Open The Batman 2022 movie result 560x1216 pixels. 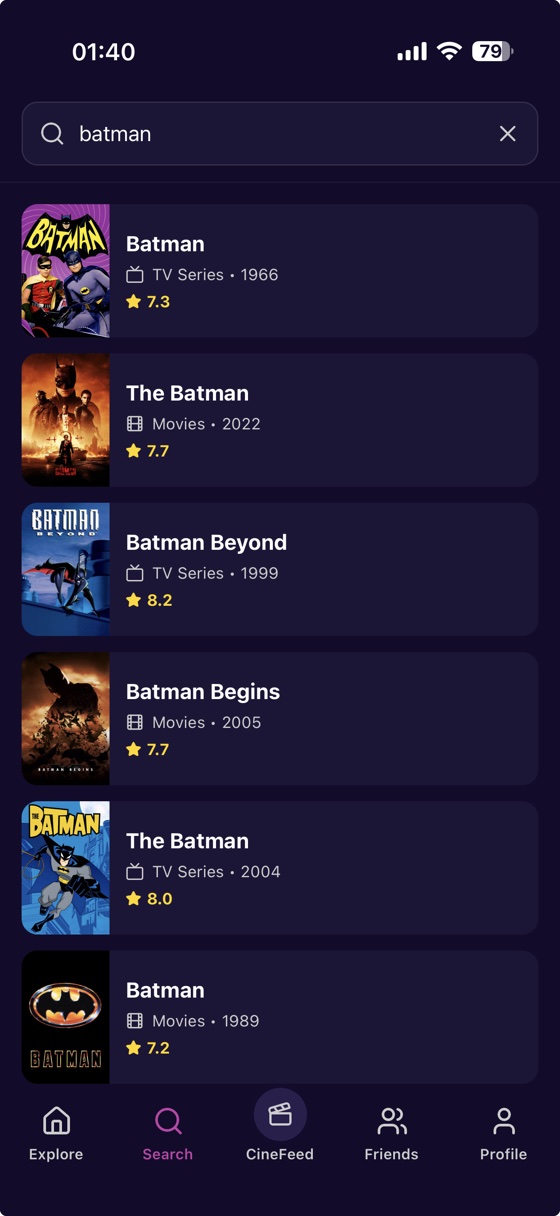pos(280,420)
